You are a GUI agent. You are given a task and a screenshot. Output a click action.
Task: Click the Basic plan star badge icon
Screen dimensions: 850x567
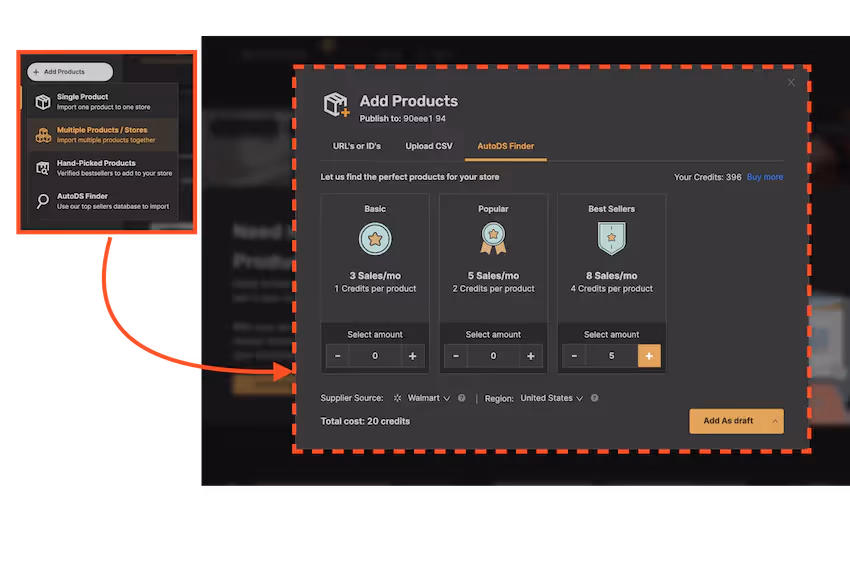pos(375,239)
